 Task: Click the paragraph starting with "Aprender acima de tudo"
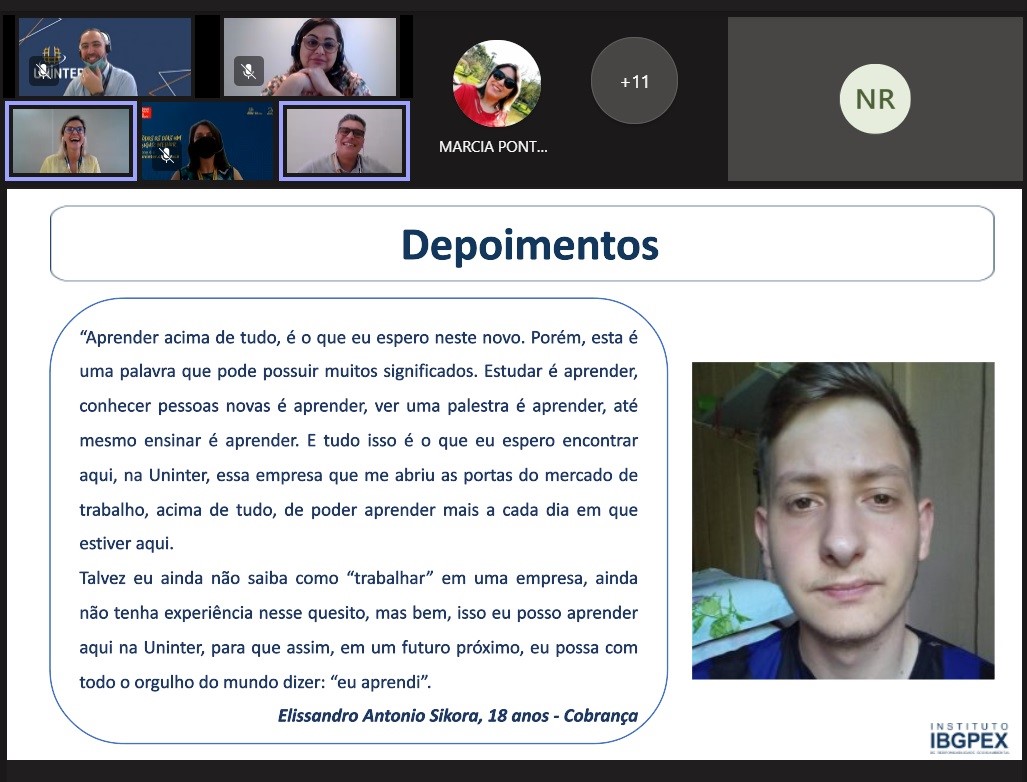coord(358,440)
